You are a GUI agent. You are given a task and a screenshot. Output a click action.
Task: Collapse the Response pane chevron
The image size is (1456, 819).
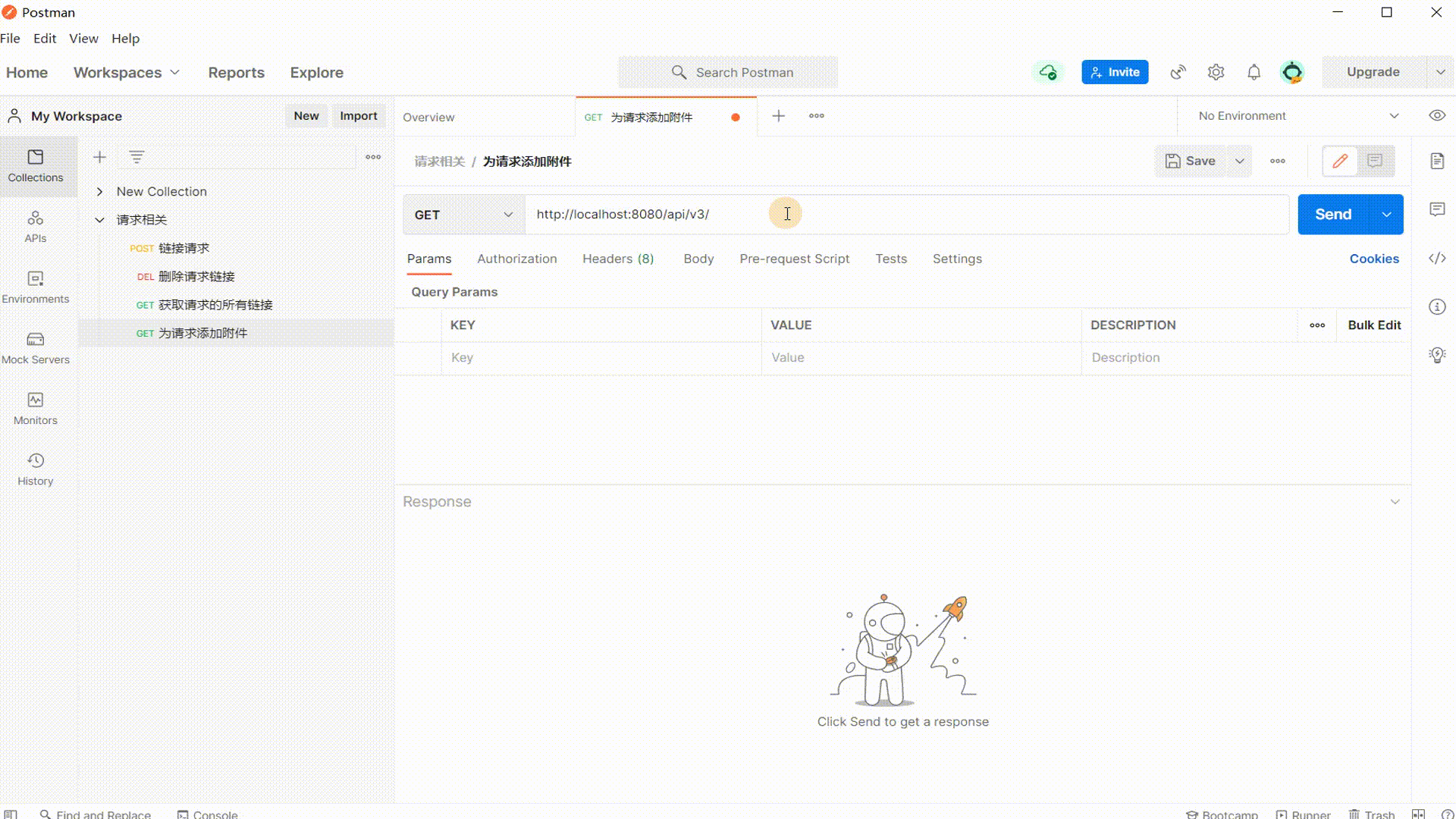point(1395,502)
